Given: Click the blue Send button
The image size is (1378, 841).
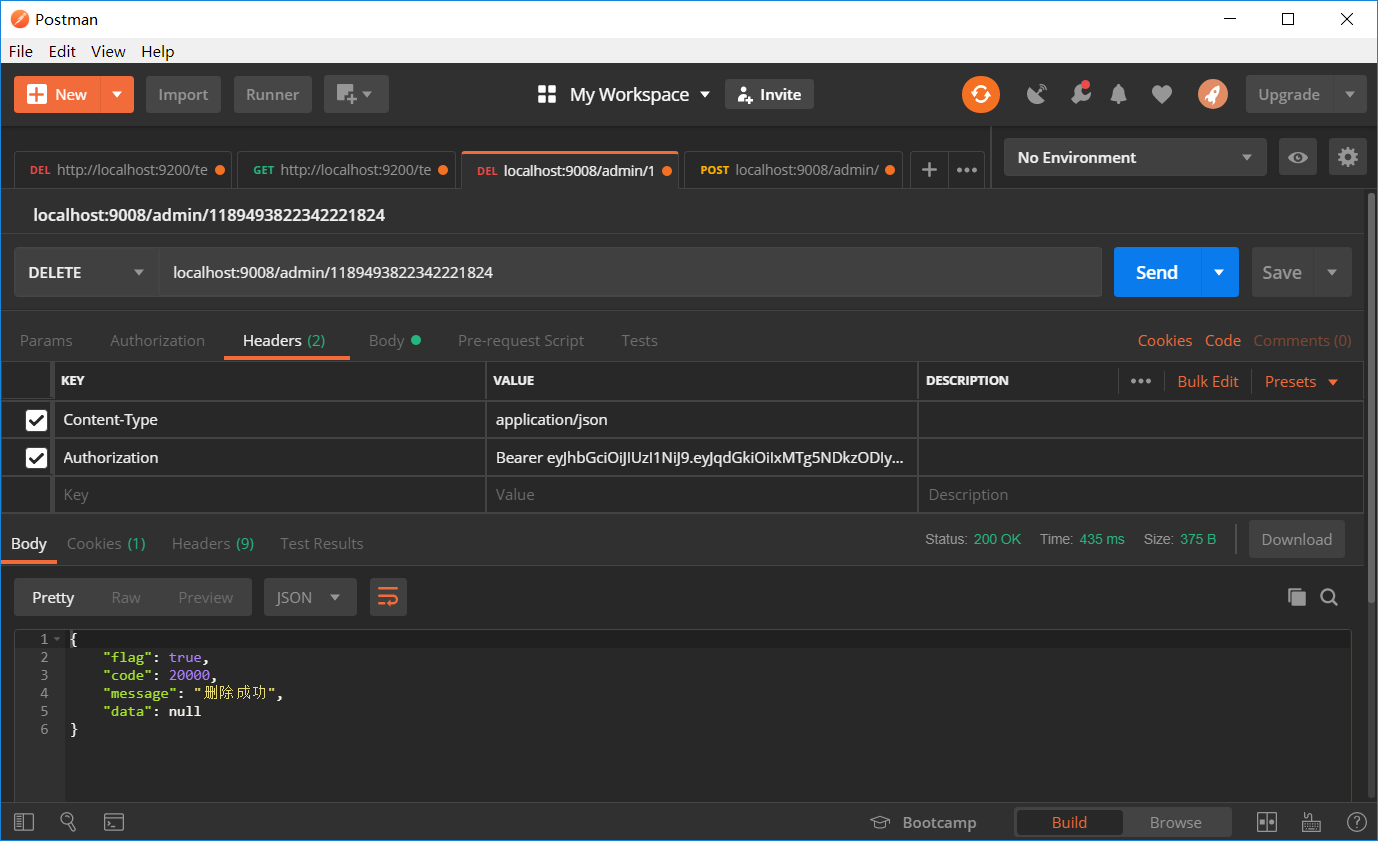Looking at the screenshot, I should pos(1157,272).
